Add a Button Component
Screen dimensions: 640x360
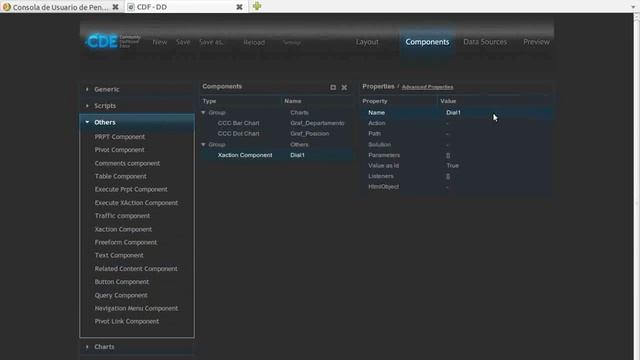(122, 282)
